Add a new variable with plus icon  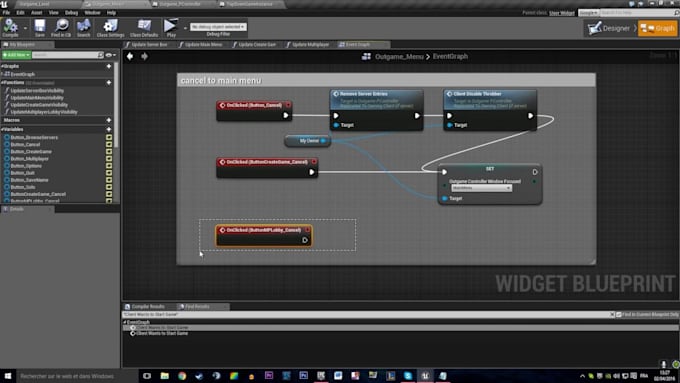[109, 129]
